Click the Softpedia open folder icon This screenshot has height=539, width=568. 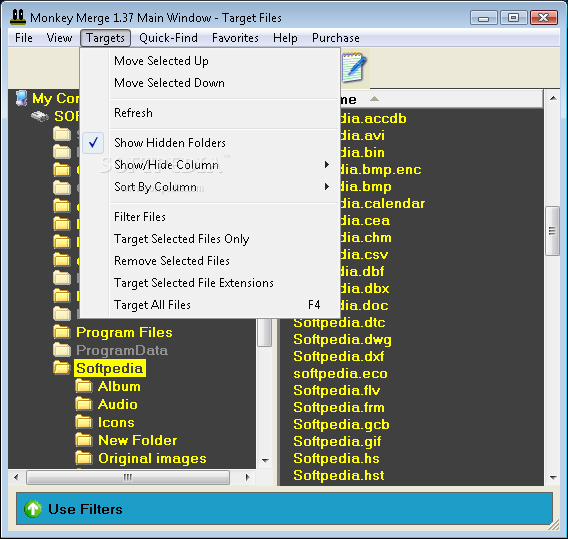click(x=62, y=368)
